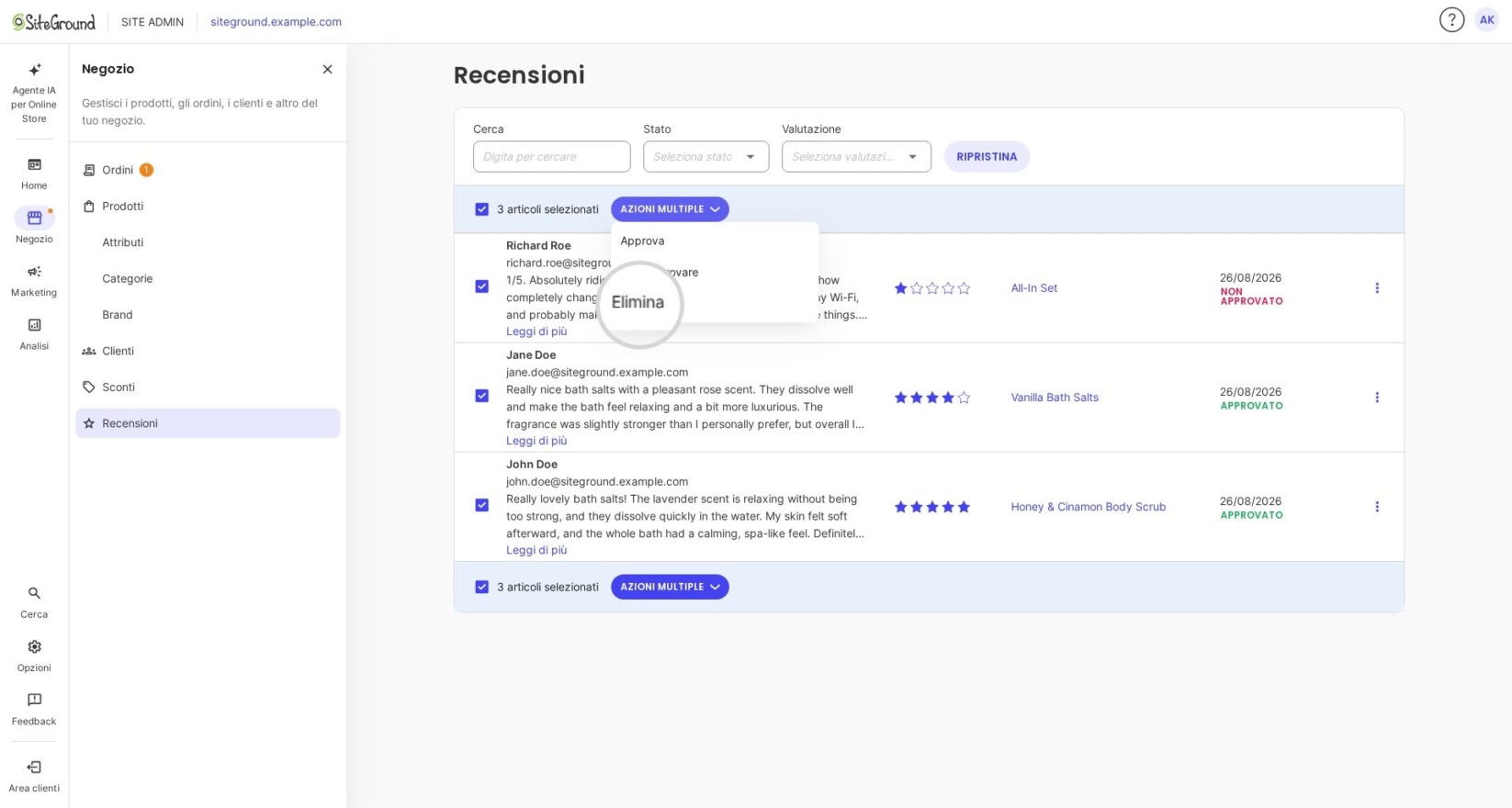Open the more-options menu for Richard Roe review

click(x=1376, y=287)
